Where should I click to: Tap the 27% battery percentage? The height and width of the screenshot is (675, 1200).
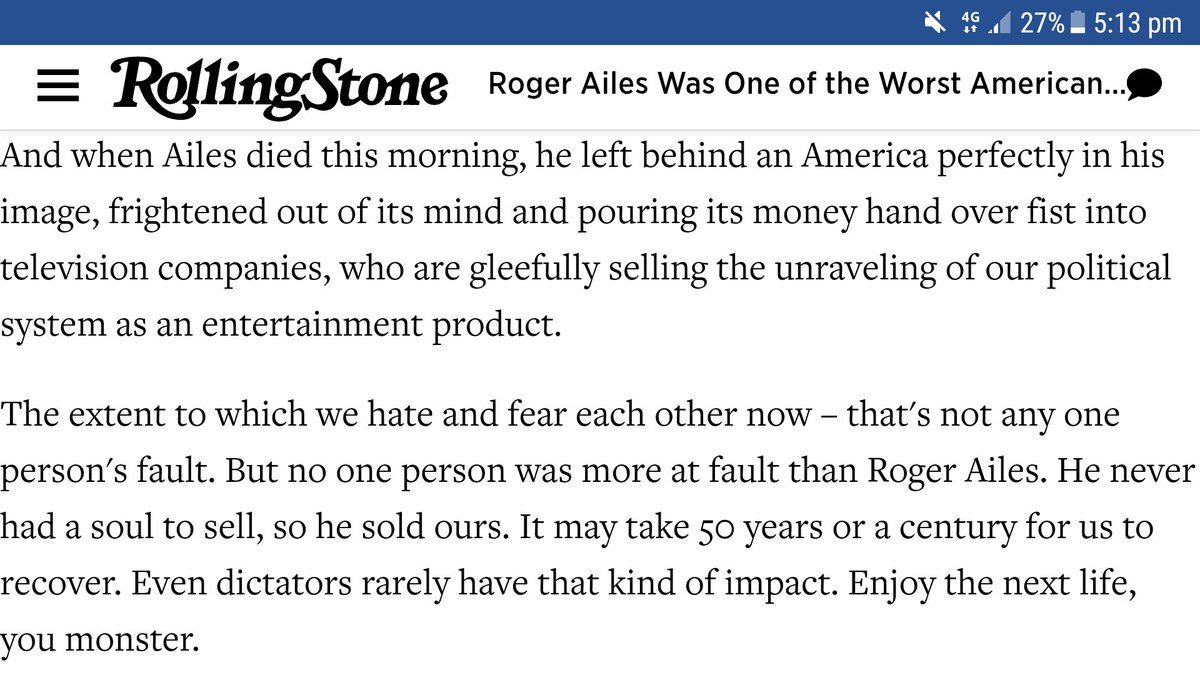pos(1042,22)
